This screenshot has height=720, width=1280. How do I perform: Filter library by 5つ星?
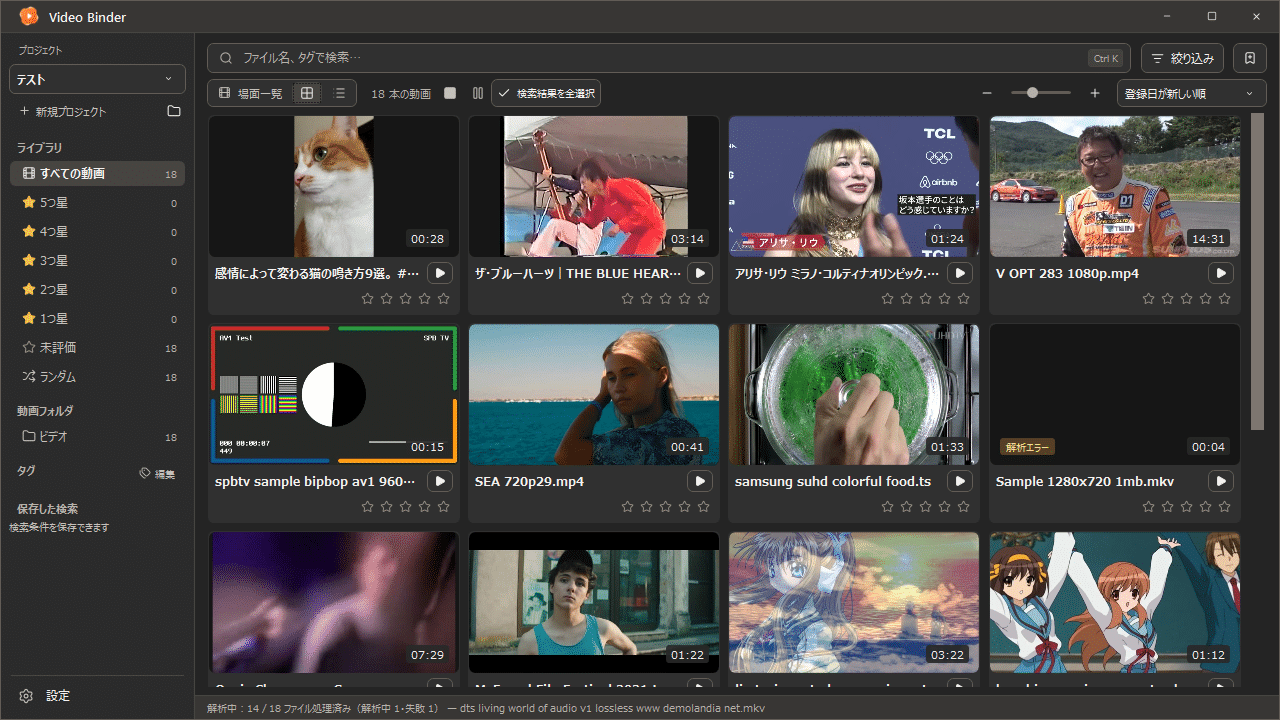click(97, 203)
